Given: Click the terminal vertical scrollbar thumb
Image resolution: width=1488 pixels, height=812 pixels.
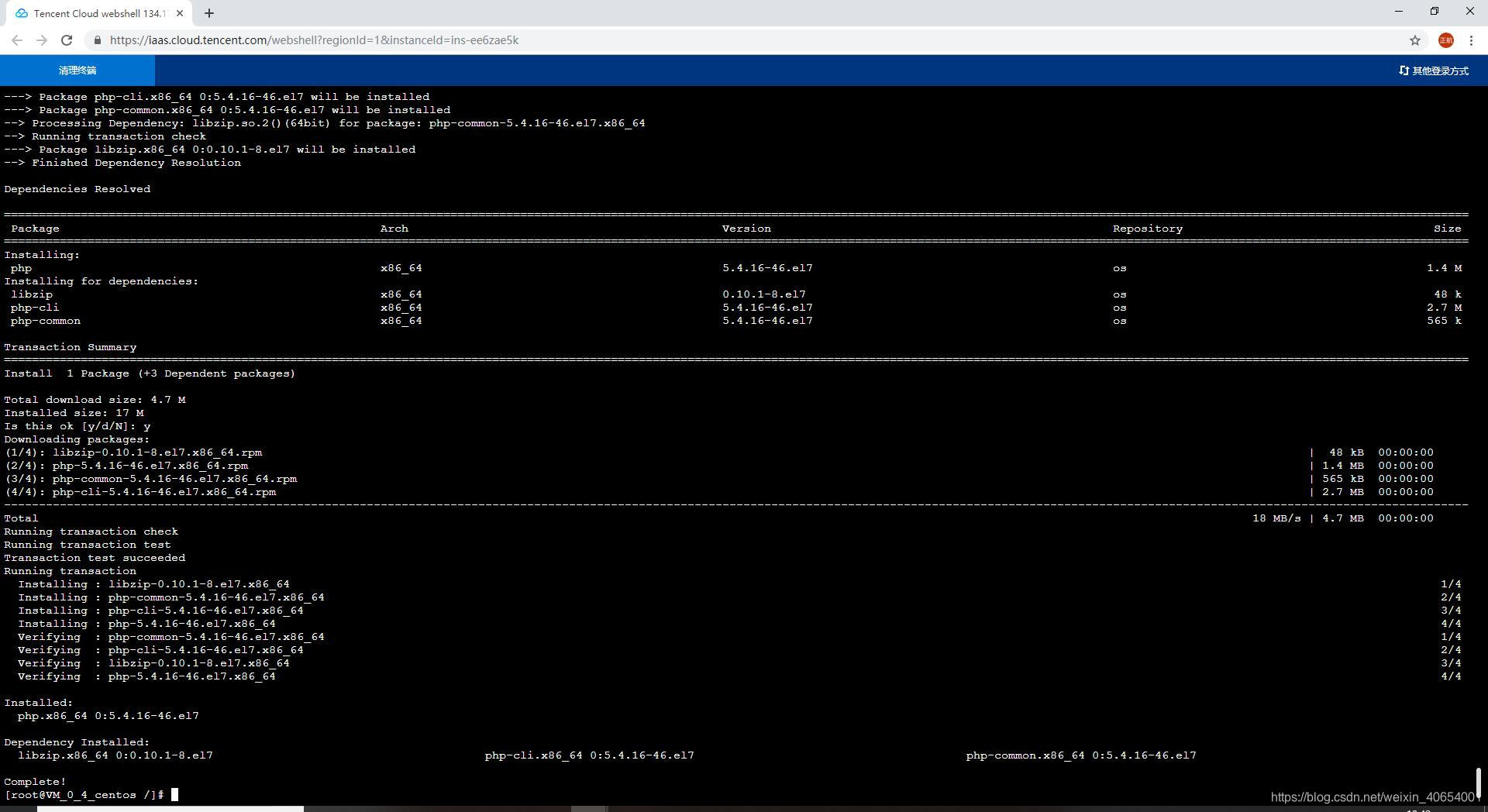Looking at the screenshot, I should click(1478, 783).
